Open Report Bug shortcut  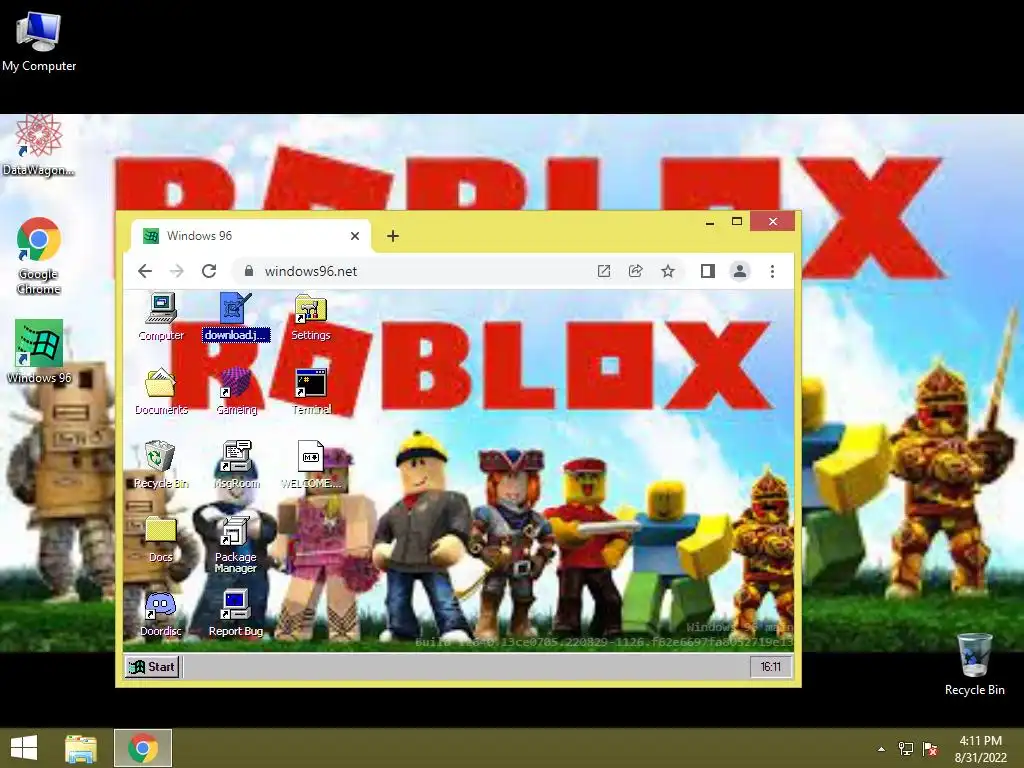point(236,614)
